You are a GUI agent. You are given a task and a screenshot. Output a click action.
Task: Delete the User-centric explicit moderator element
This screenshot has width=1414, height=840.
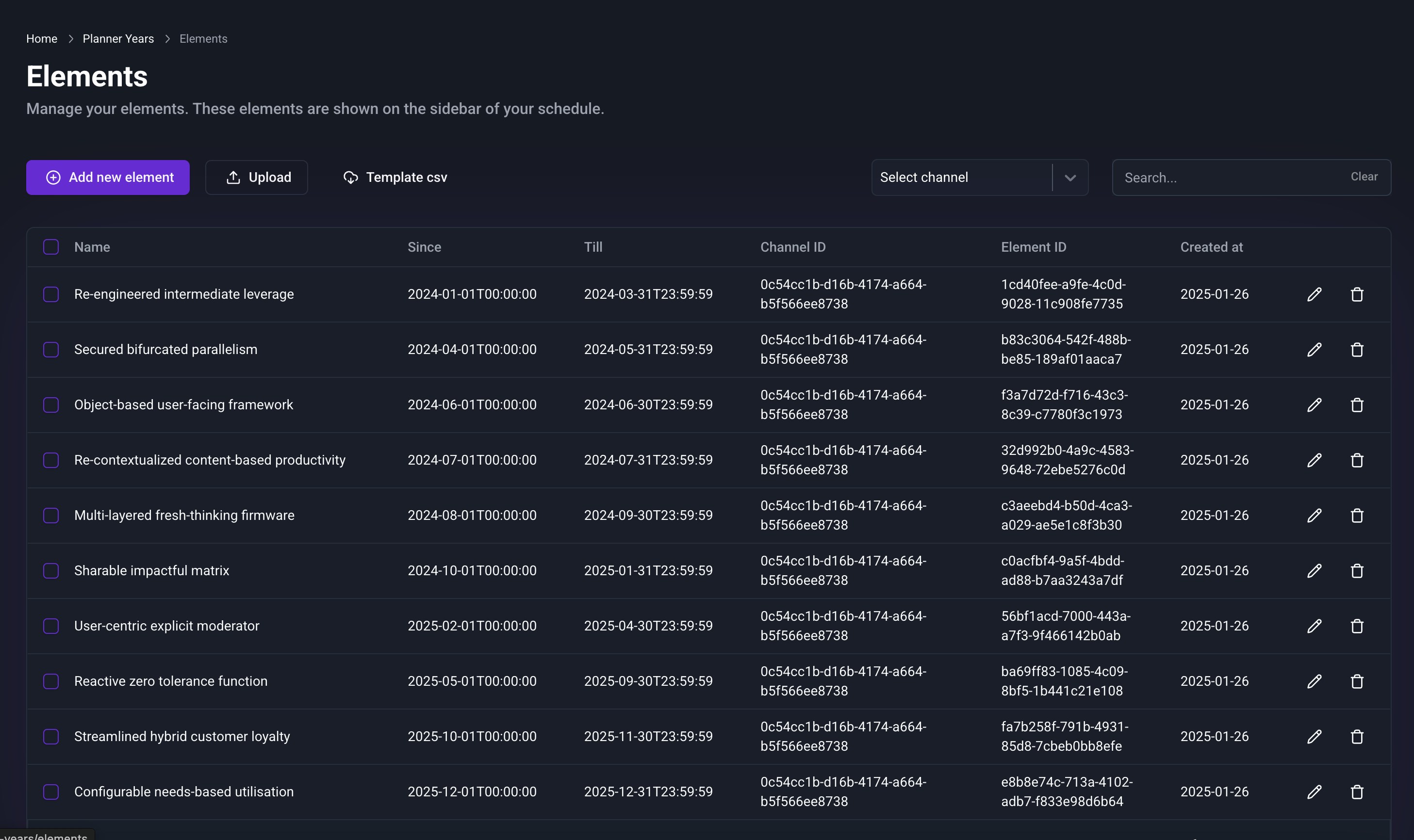coord(1357,626)
